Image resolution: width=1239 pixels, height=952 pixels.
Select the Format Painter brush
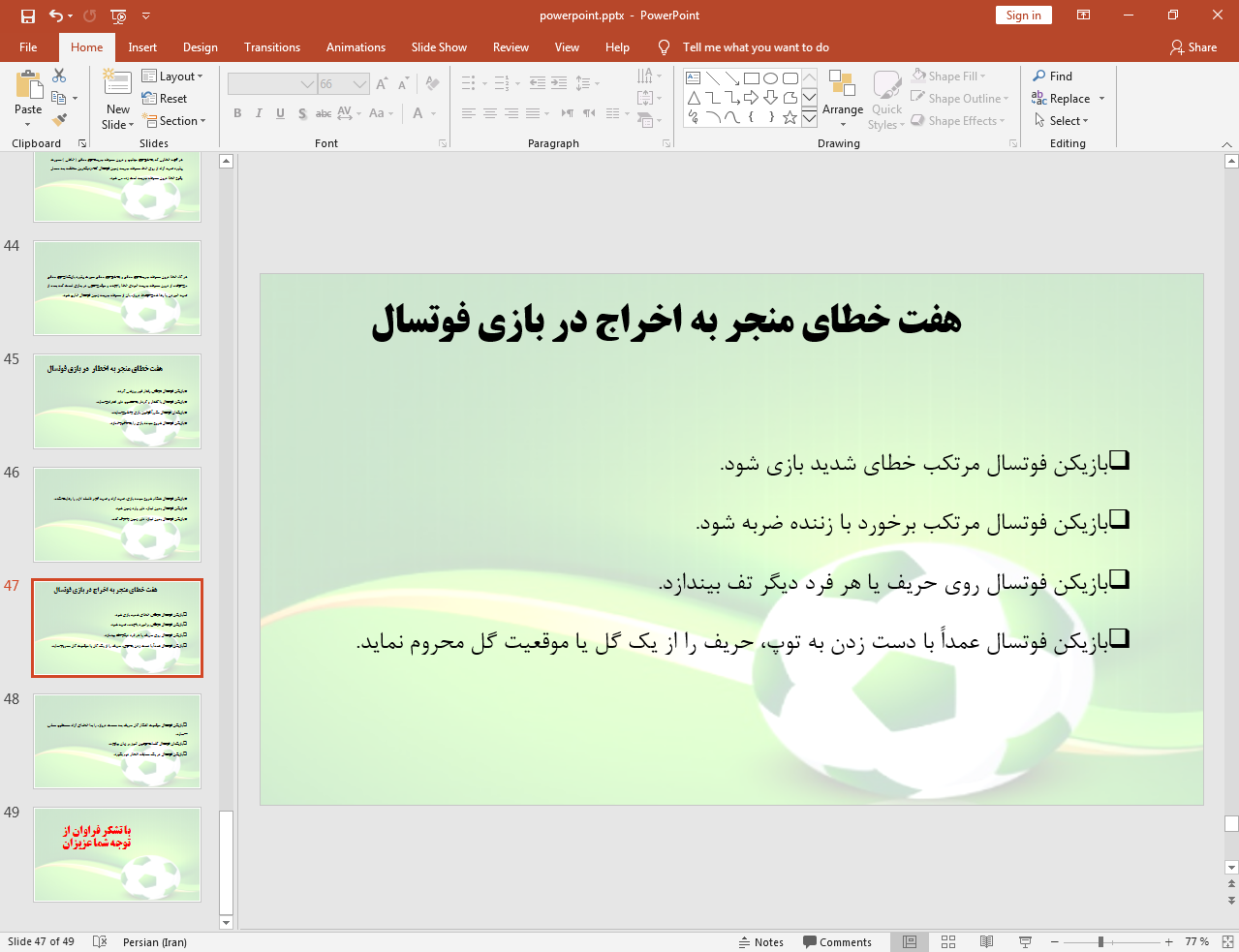pos(59,120)
